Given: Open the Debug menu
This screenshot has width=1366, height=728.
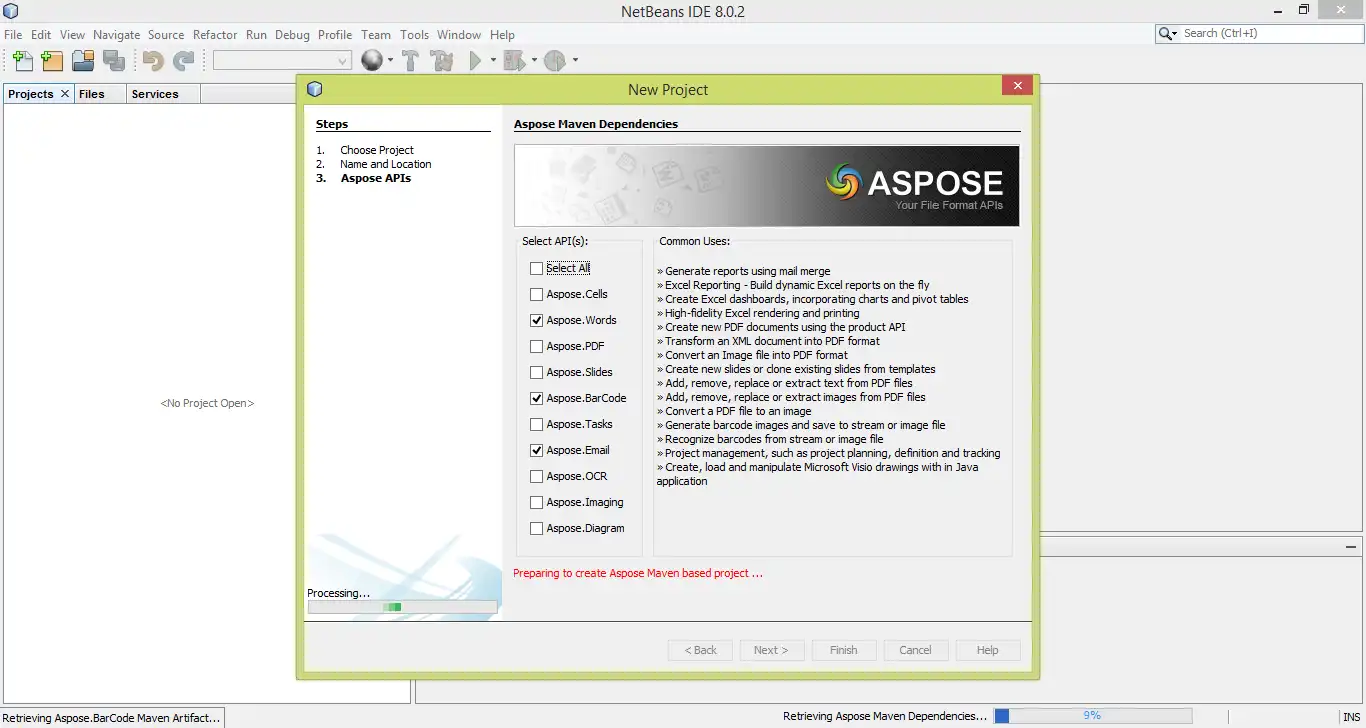Looking at the screenshot, I should [292, 34].
